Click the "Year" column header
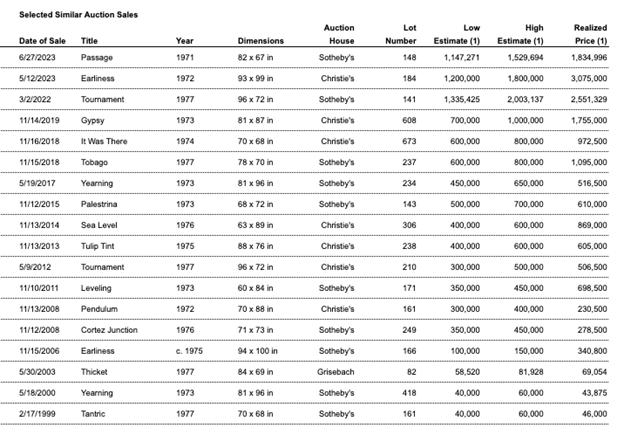Viewport: 624px width, 435px height. (x=184, y=41)
